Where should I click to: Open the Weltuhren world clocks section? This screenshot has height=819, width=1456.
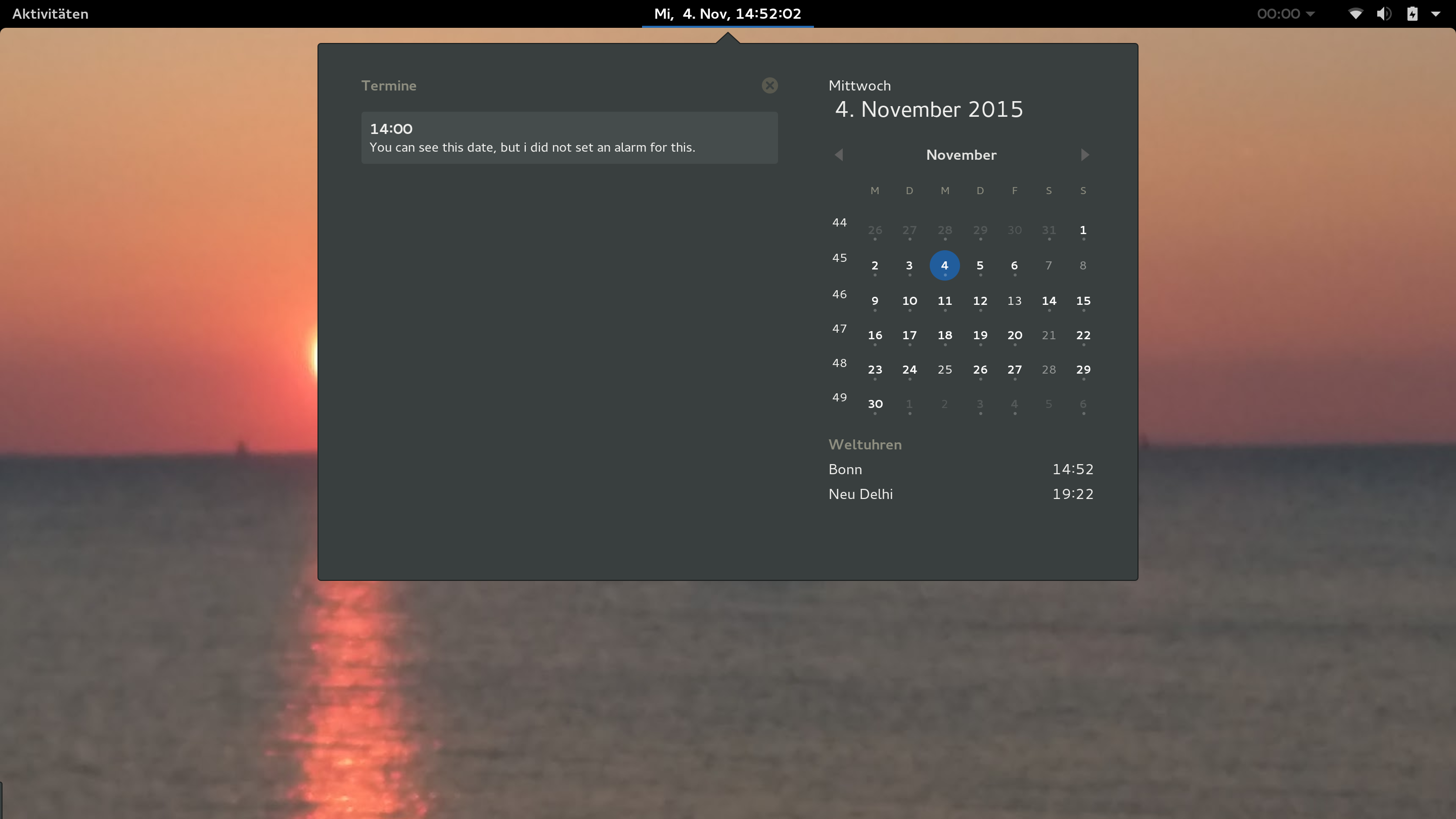(x=865, y=444)
